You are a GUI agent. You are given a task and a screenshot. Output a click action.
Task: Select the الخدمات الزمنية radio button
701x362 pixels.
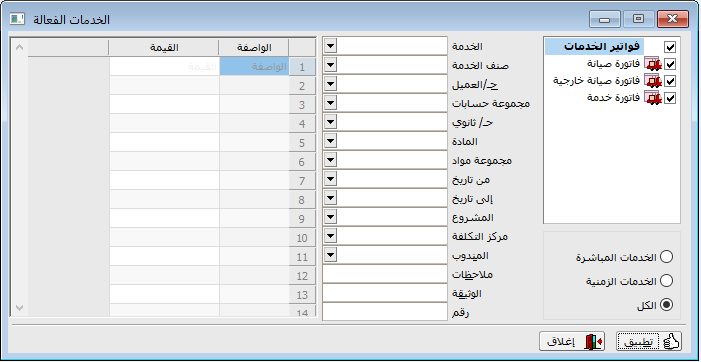tap(667, 281)
